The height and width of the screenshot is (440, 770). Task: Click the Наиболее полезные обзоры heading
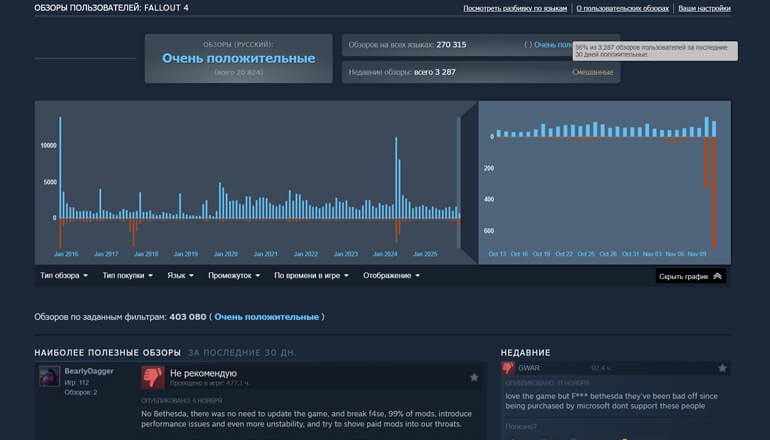click(x=108, y=353)
